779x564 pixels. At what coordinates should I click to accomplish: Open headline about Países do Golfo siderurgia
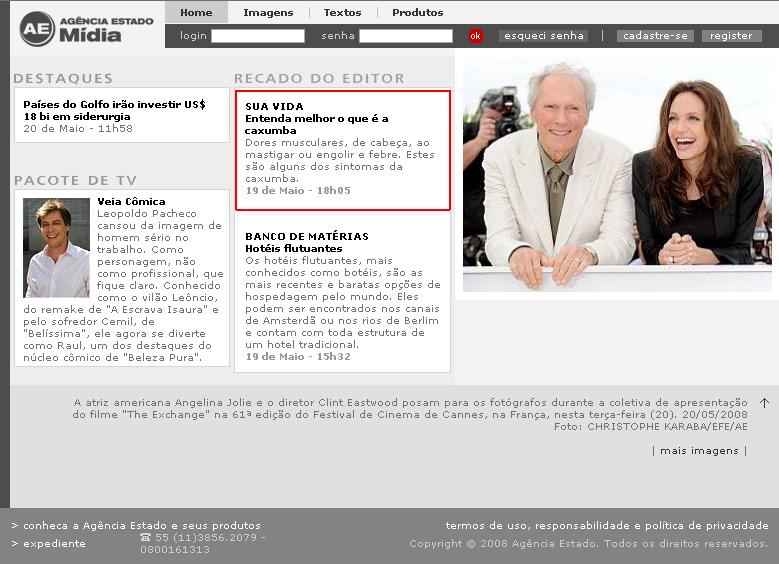click(x=114, y=110)
